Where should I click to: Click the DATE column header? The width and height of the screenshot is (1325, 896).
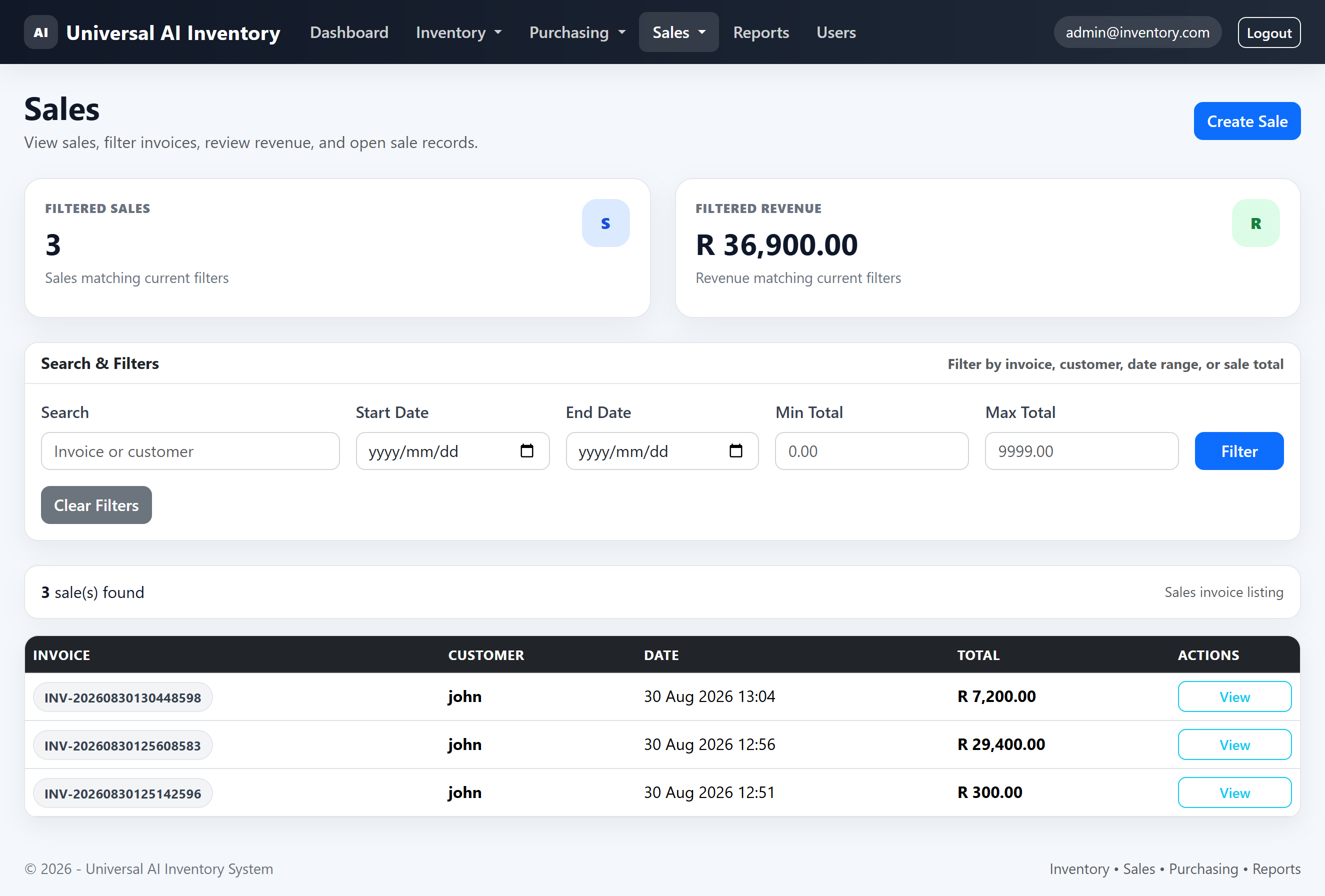[x=661, y=655]
